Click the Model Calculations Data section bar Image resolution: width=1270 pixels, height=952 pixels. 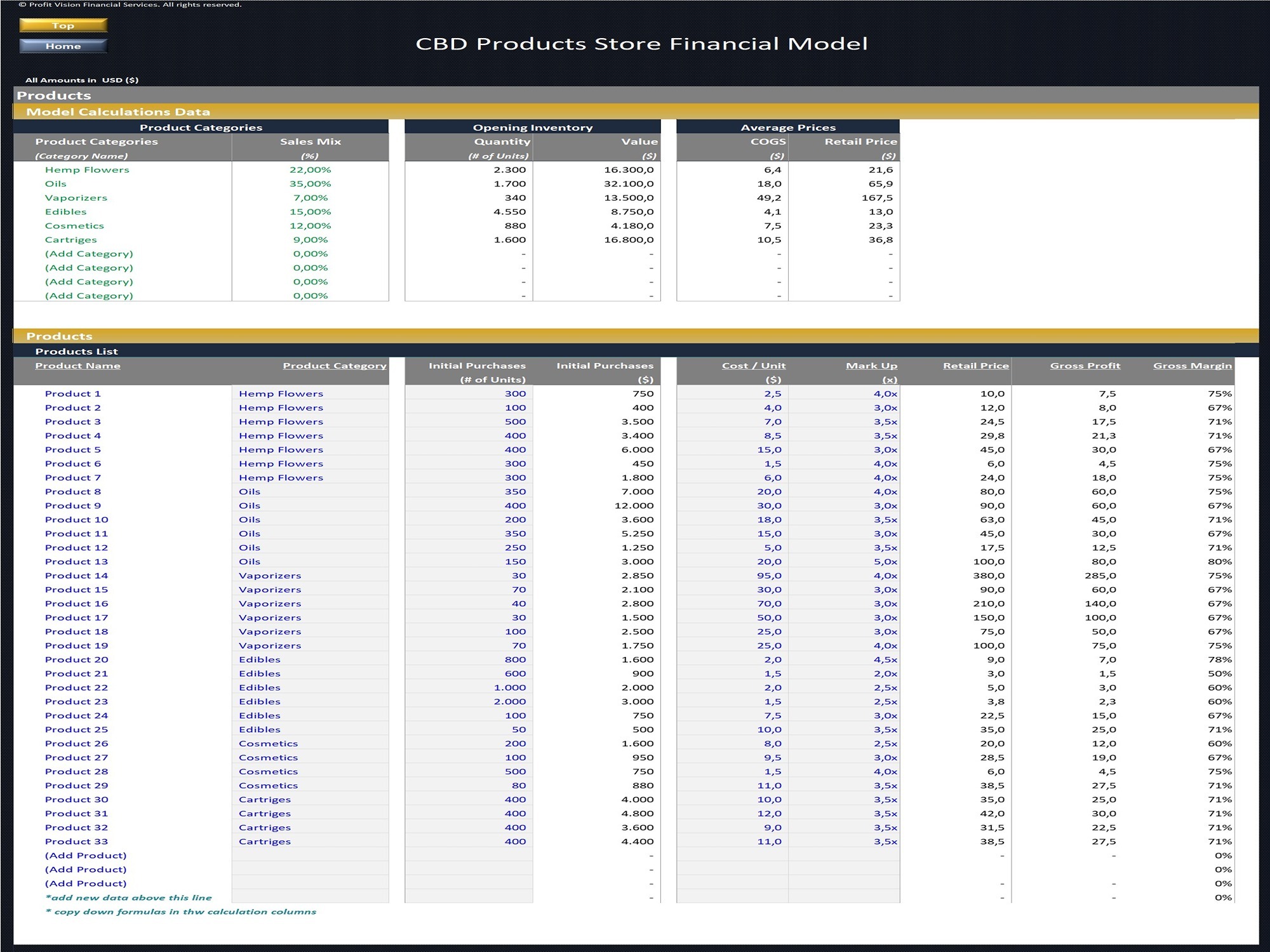(636, 112)
